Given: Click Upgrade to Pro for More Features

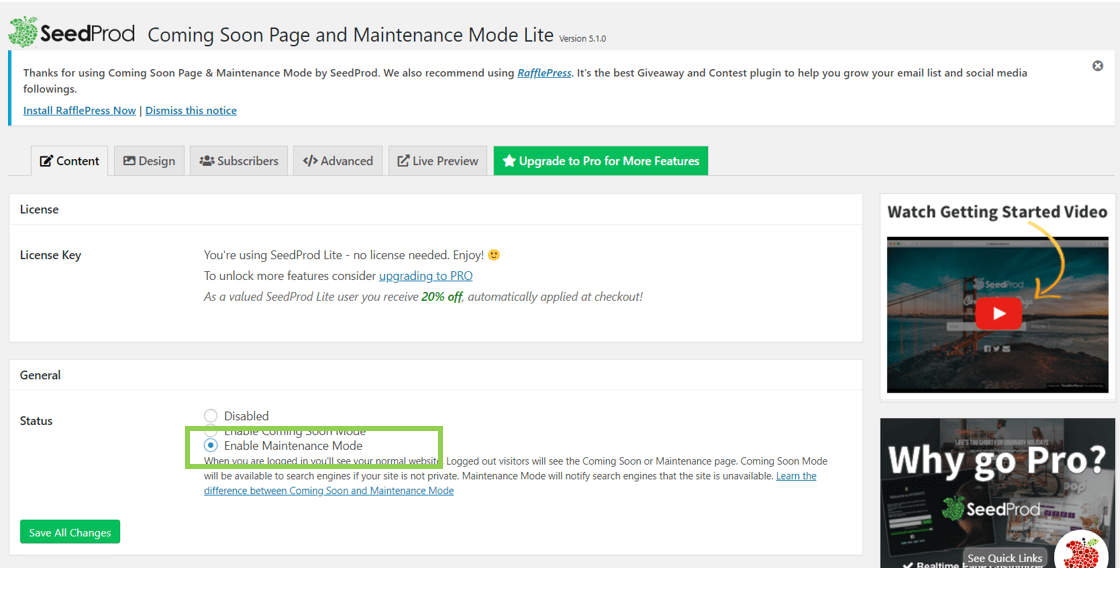Looking at the screenshot, I should [600, 161].
